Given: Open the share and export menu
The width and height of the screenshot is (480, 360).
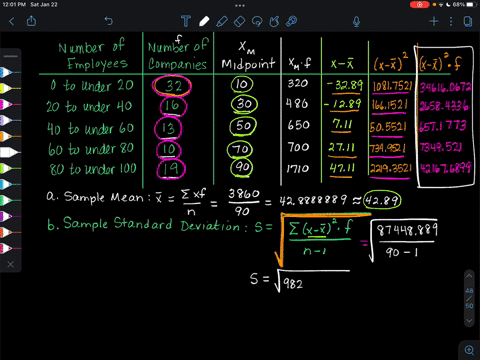Looking at the screenshot, I should (31, 21).
